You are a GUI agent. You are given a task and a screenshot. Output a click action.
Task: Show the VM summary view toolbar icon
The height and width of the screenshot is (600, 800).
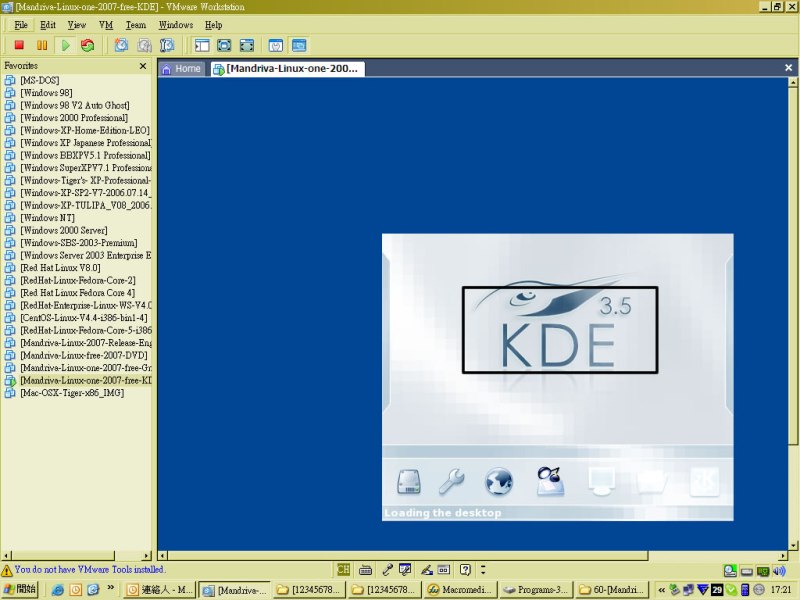276,45
